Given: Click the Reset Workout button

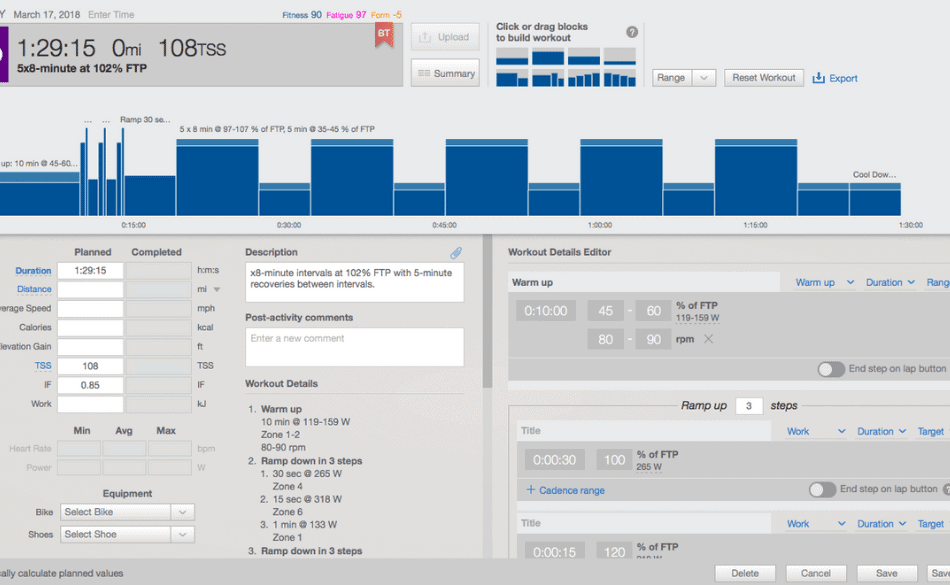Looking at the screenshot, I should pyautogui.click(x=764, y=78).
